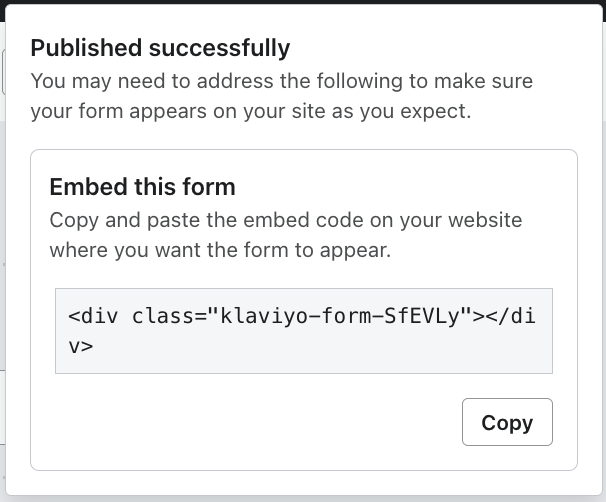Screen dimensions: 606x502
Task: Click the blank space right of the dialog title
Action: (440, 48)
